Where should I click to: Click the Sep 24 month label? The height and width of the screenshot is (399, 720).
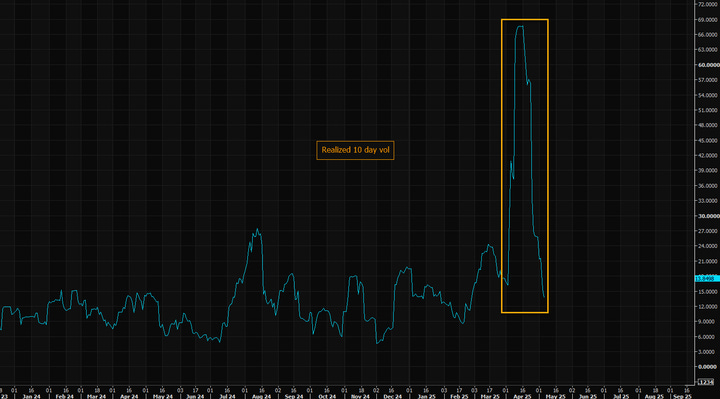294,396
